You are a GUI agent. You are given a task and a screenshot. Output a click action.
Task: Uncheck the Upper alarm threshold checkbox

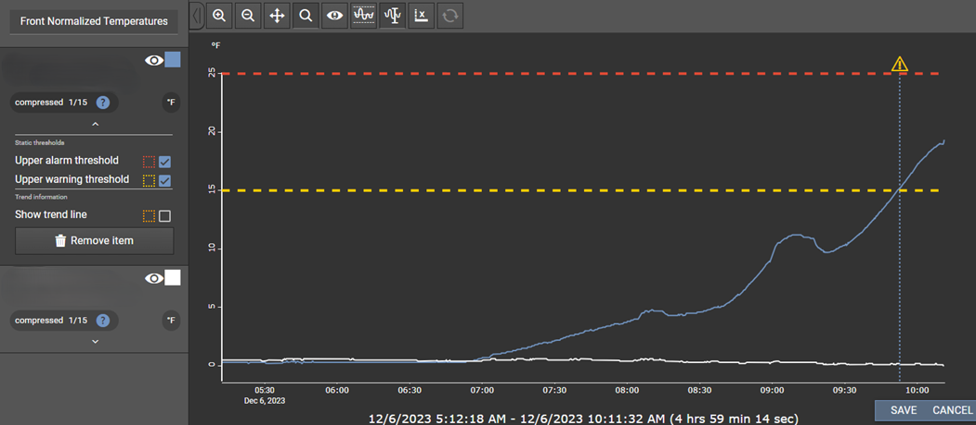(165, 161)
